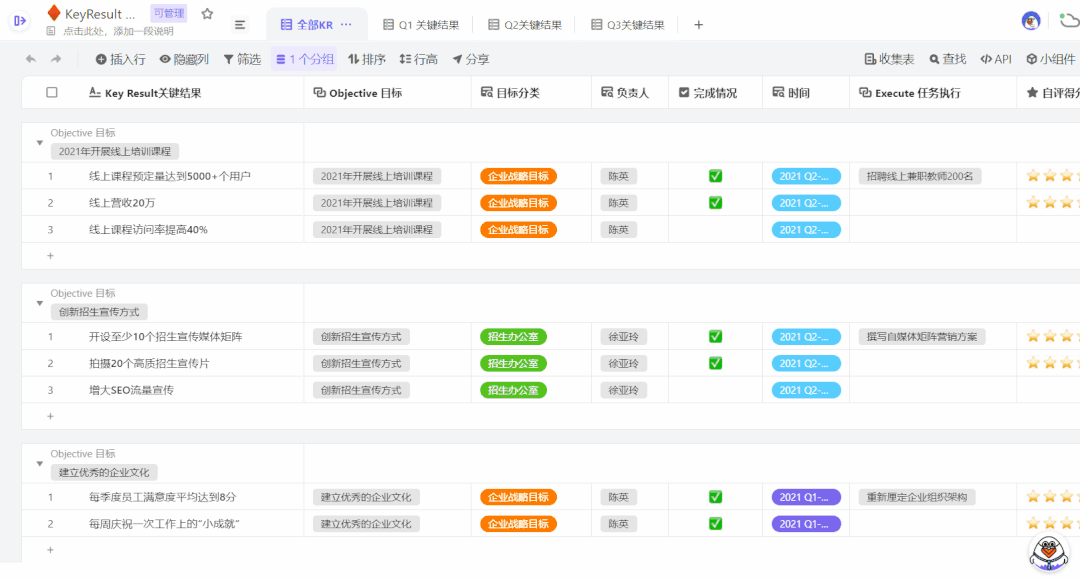This screenshot has height=579, width=1080.
Task: Click description field 点击此处，添加一段说明
Action: tap(118, 31)
